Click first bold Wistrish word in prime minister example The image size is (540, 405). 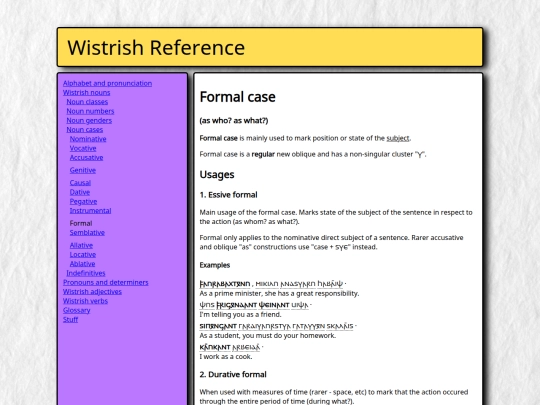[225, 284]
